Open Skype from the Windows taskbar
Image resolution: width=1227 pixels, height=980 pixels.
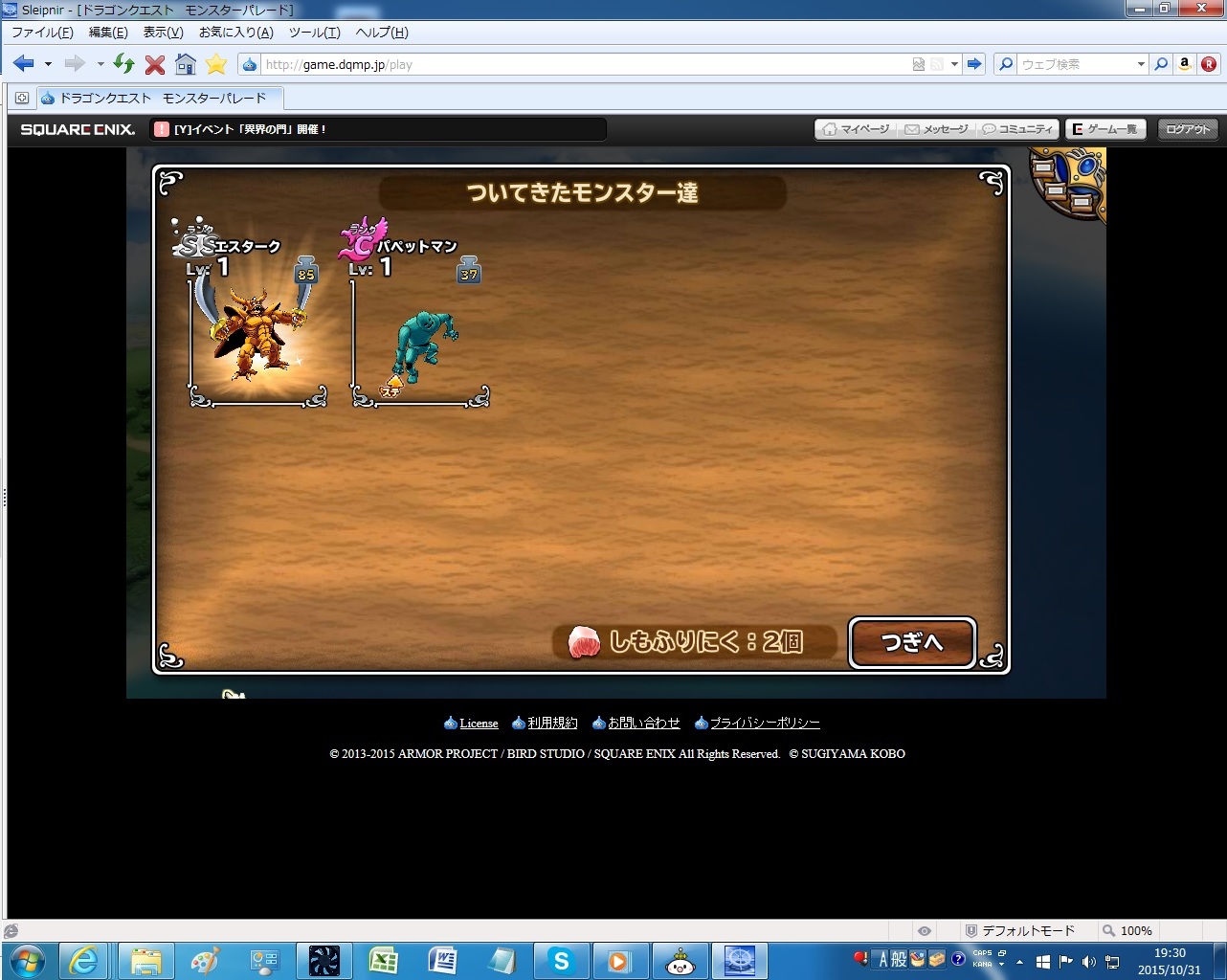tap(561, 961)
